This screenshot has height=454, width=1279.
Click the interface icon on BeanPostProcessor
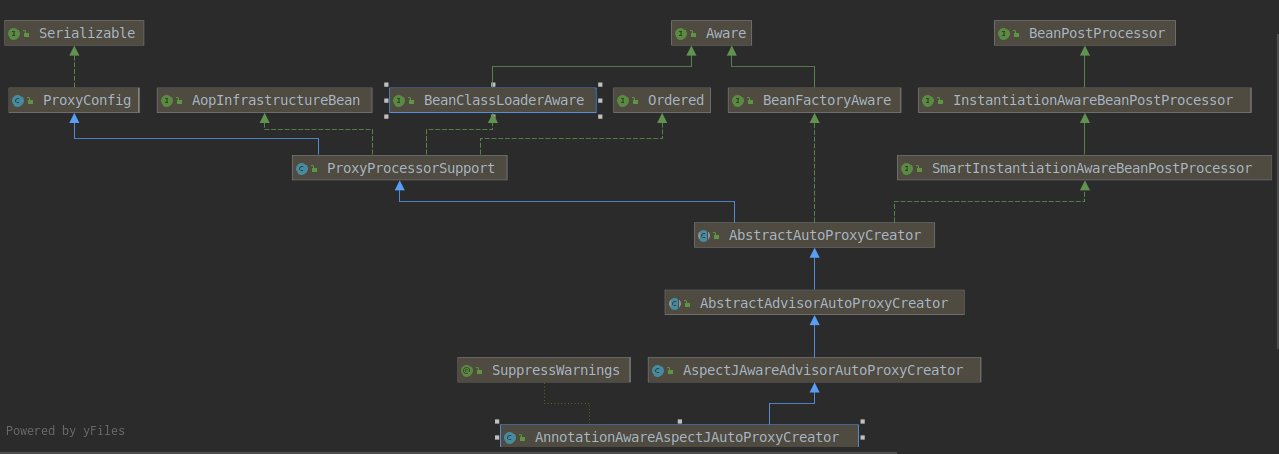[x=1004, y=34]
